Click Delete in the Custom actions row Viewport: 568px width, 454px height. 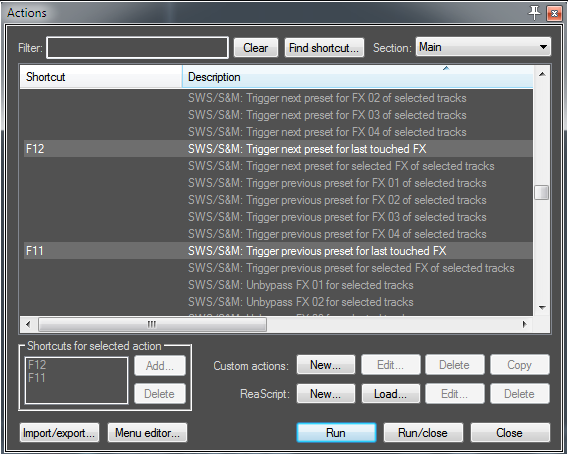click(x=455, y=365)
